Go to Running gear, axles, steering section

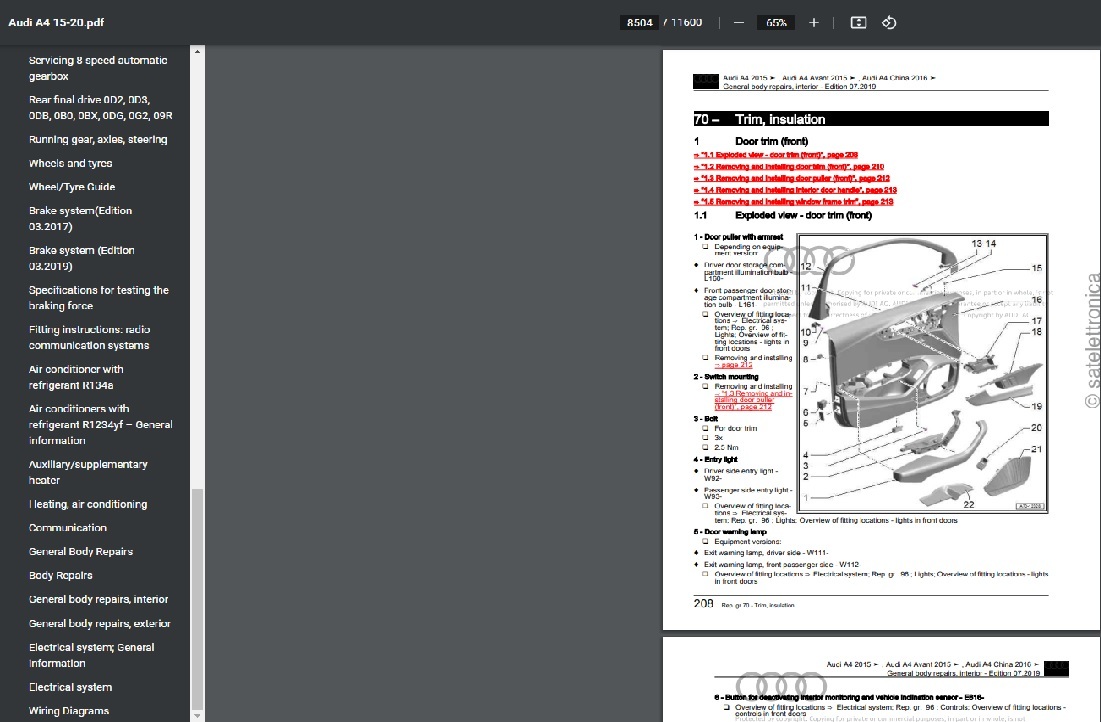(x=98, y=139)
